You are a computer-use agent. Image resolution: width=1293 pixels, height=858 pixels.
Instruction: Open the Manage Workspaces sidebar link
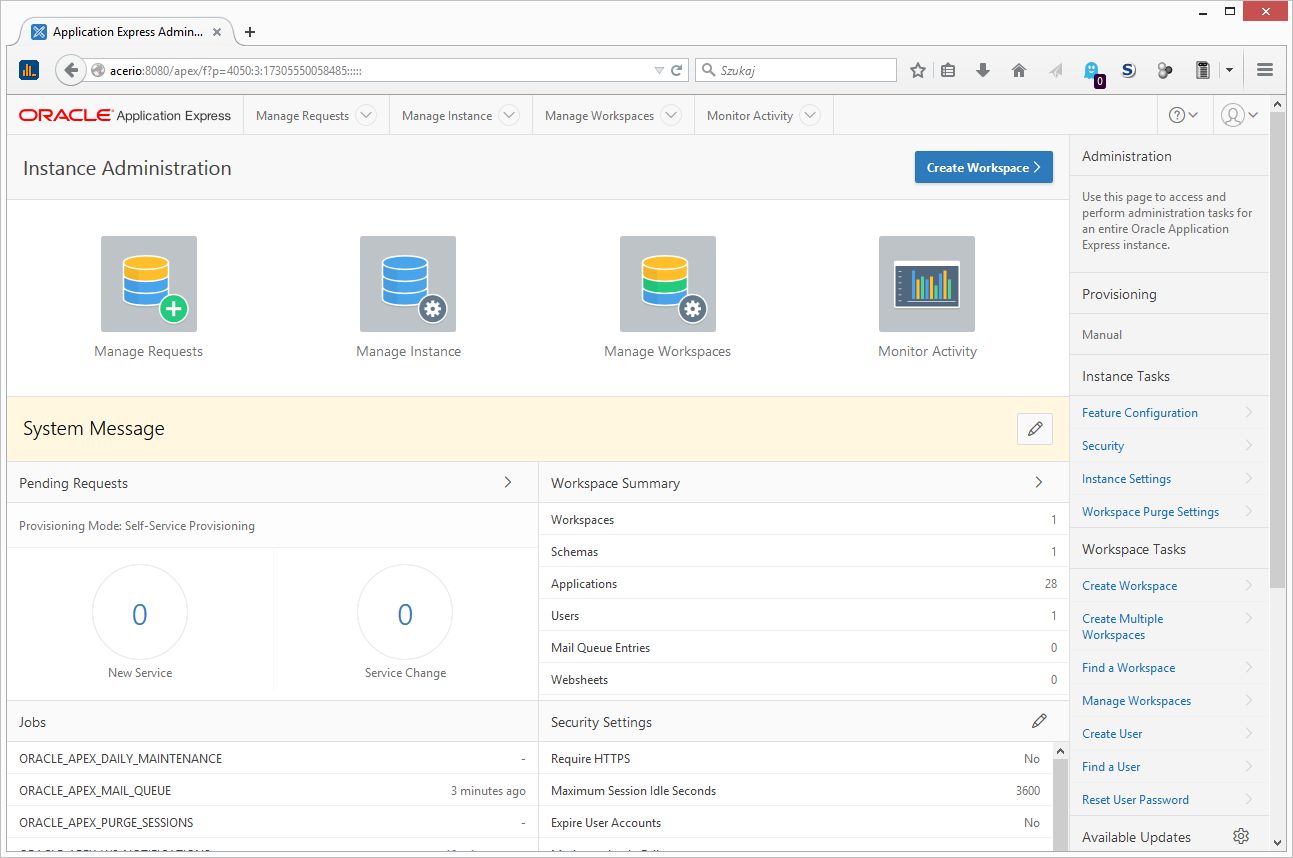pyautogui.click(x=1136, y=700)
